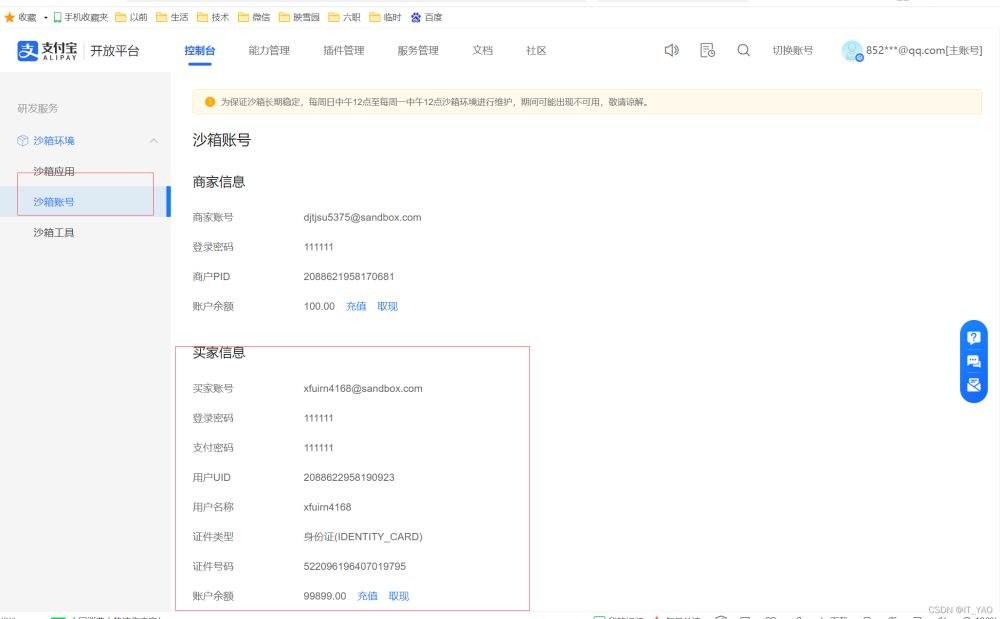Click 充值 next to buyer balance 99899.00
Viewport: 1000px width, 619px height.
click(367, 596)
